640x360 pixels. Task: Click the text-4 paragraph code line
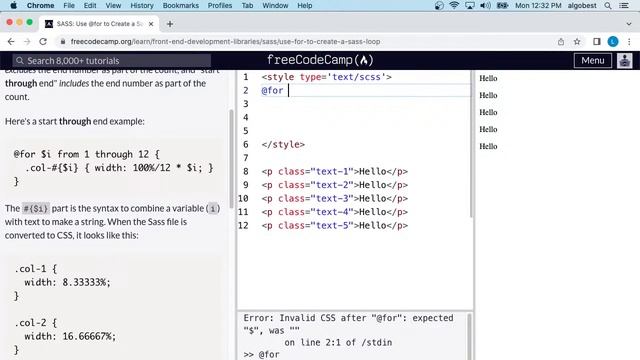coord(334,212)
